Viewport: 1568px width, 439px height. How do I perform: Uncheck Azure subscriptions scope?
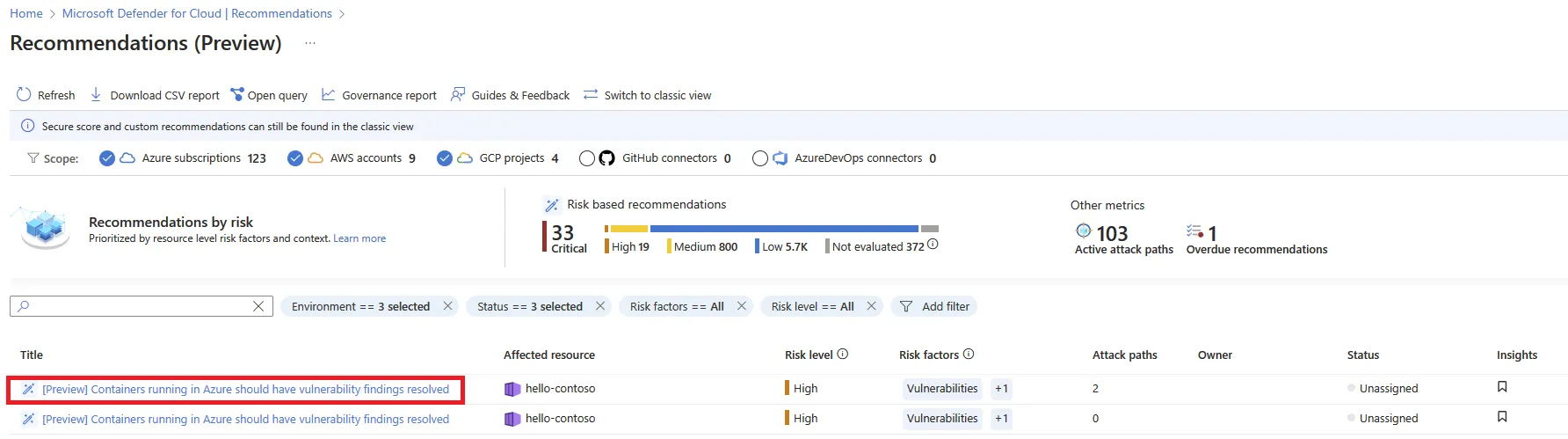107,158
